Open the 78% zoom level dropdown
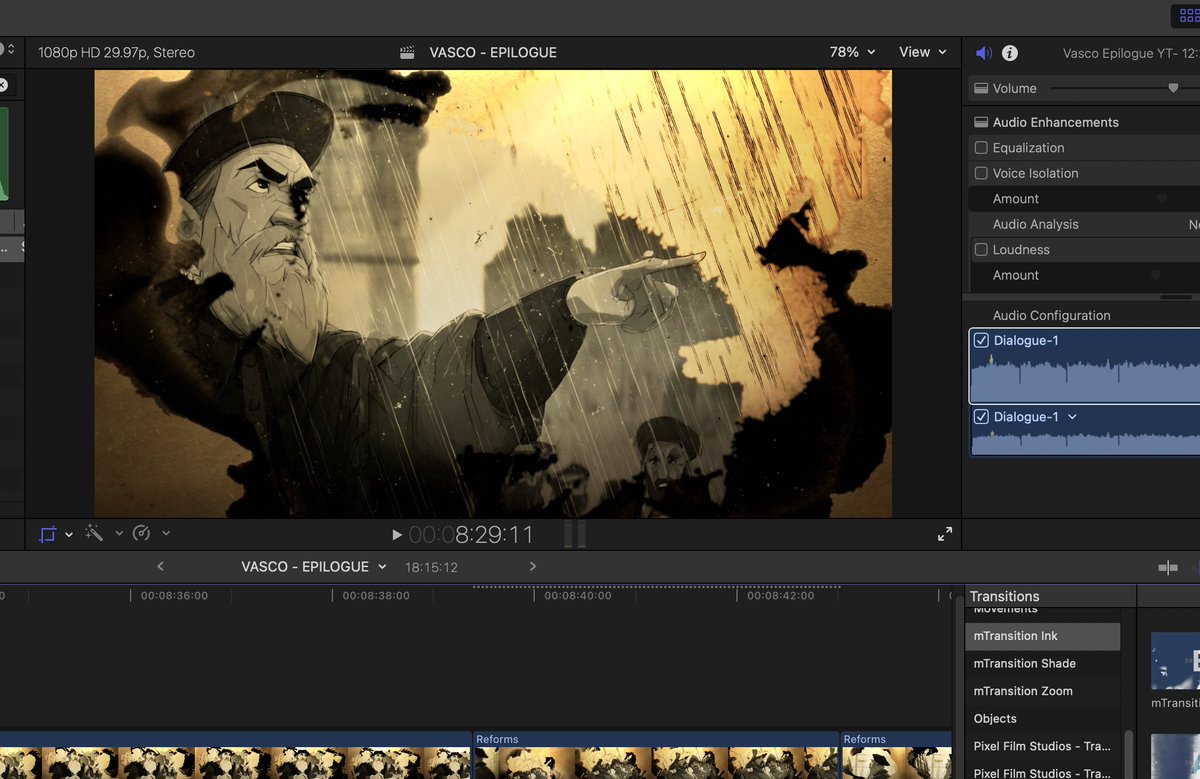1200x779 pixels. (x=852, y=52)
